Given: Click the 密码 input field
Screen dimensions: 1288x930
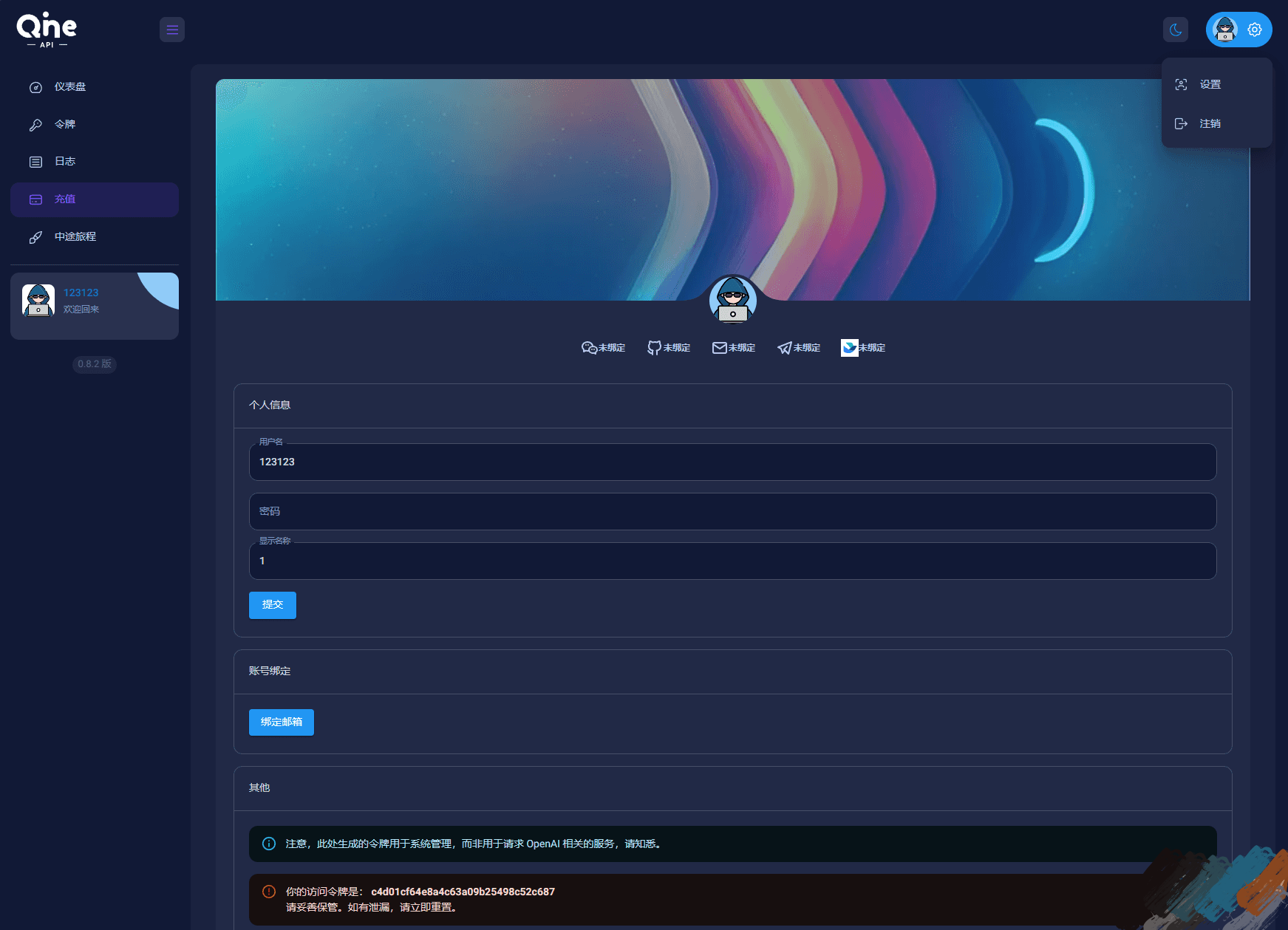Looking at the screenshot, I should click(733, 511).
